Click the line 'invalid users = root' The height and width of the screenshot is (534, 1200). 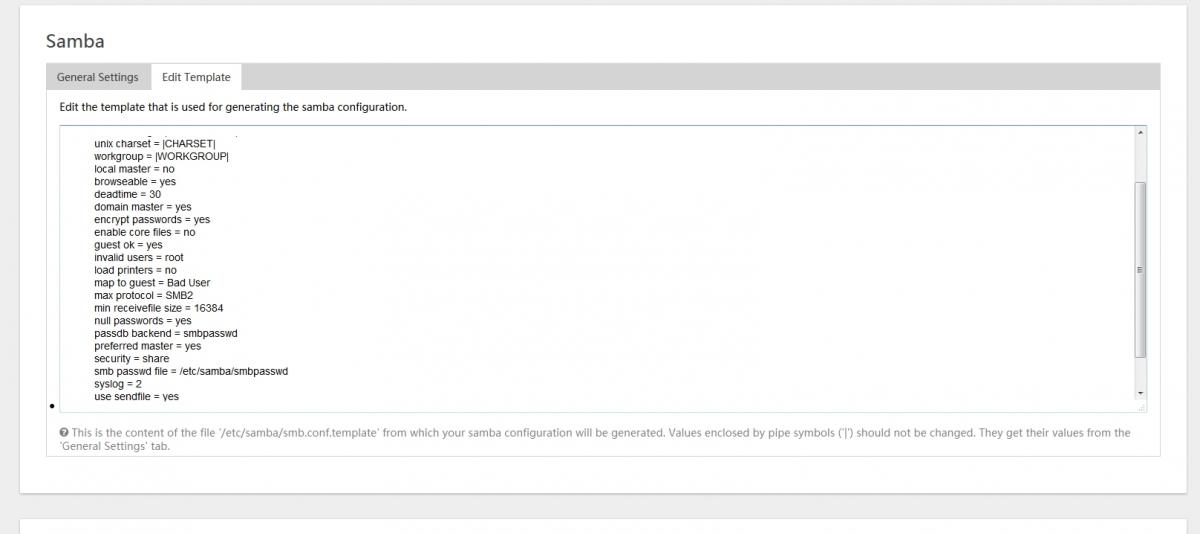pyautogui.click(x=139, y=257)
